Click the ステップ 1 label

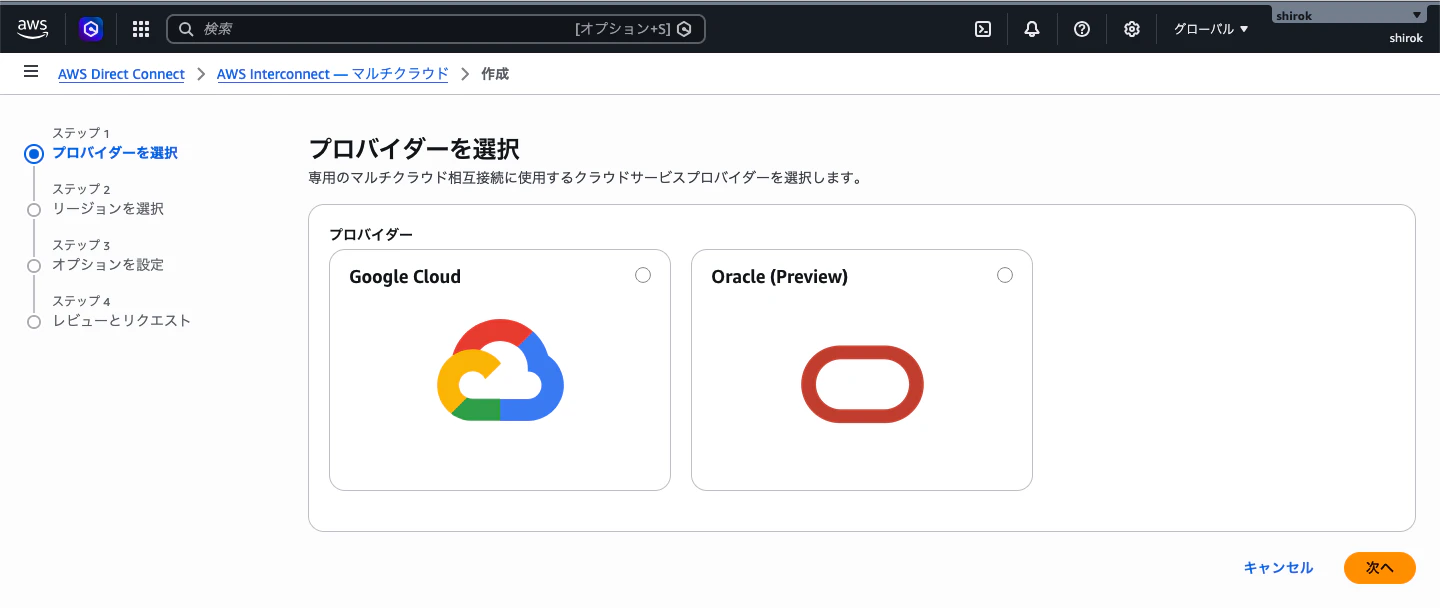(x=81, y=133)
